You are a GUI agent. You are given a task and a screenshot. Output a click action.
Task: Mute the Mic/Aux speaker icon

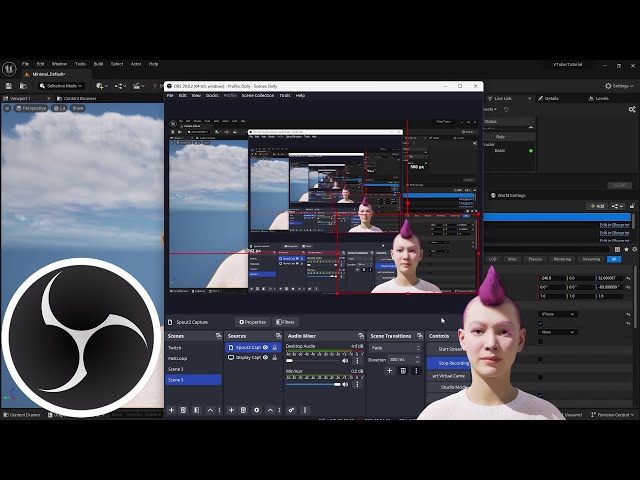pyautogui.click(x=345, y=384)
